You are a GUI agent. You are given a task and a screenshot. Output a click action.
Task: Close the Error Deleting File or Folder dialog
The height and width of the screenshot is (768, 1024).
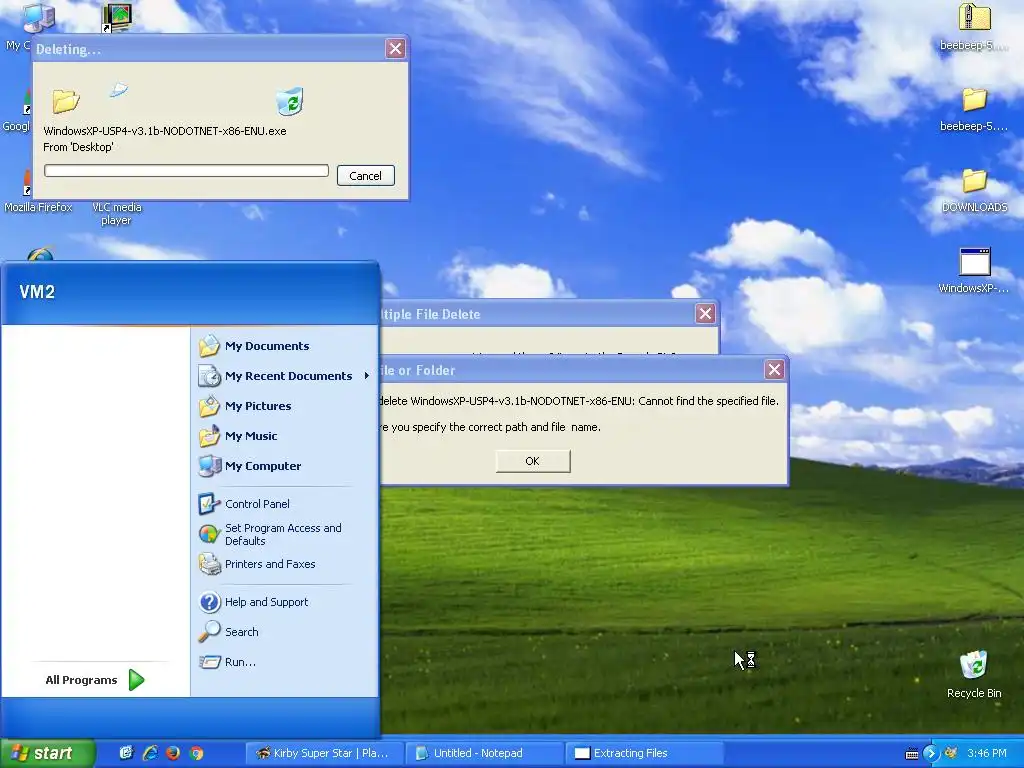point(774,370)
